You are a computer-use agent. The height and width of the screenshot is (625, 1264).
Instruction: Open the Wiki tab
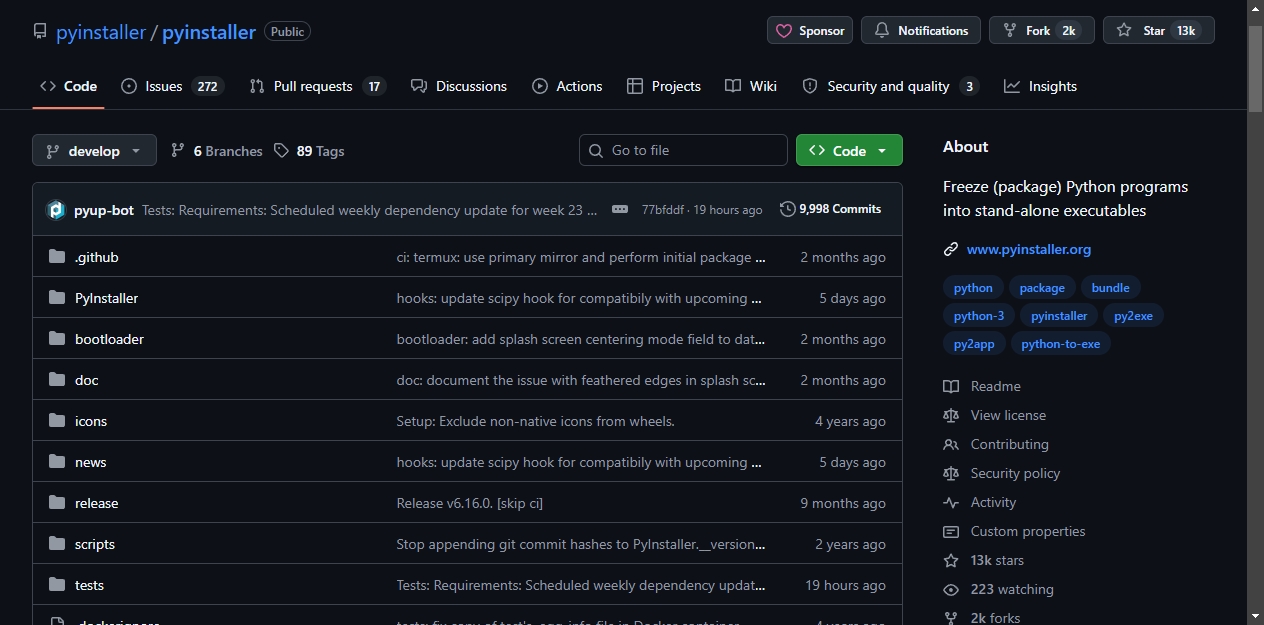[751, 86]
